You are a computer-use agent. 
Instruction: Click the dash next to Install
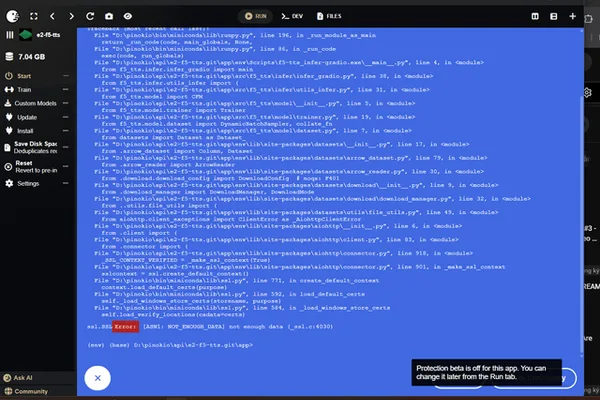[x=66, y=131]
